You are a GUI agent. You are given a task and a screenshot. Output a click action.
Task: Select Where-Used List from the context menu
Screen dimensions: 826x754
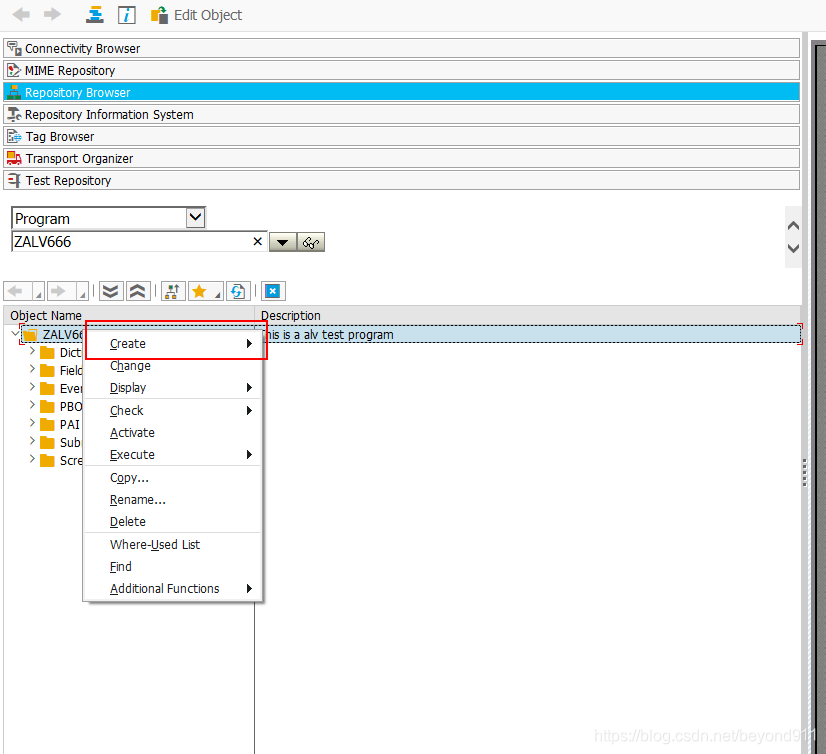154,544
